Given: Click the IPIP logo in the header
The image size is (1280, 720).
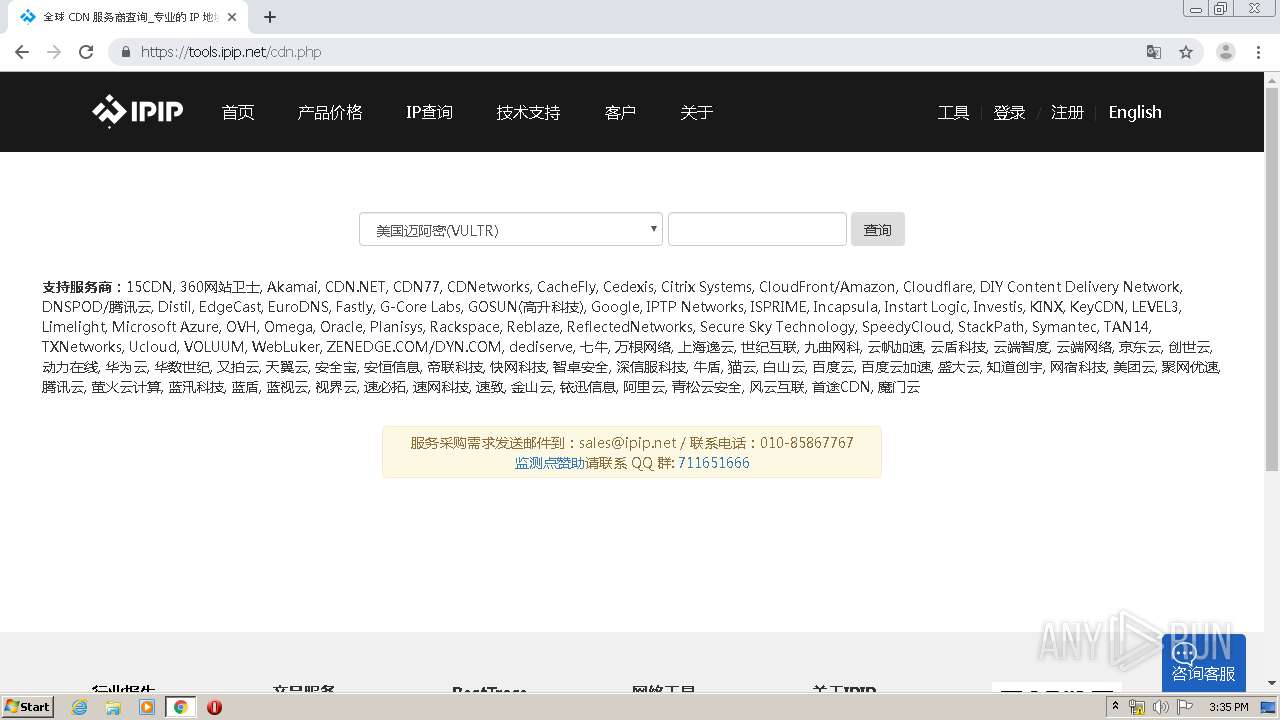Looking at the screenshot, I should click(x=138, y=112).
